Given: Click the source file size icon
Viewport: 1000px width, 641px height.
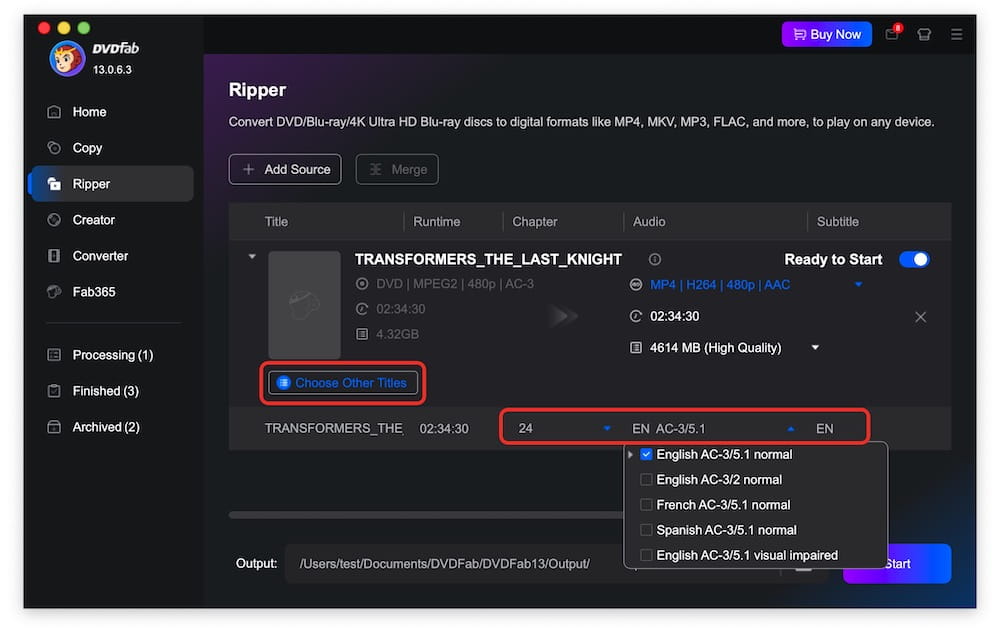Looking at the screenshot, I should pos(362,334).
